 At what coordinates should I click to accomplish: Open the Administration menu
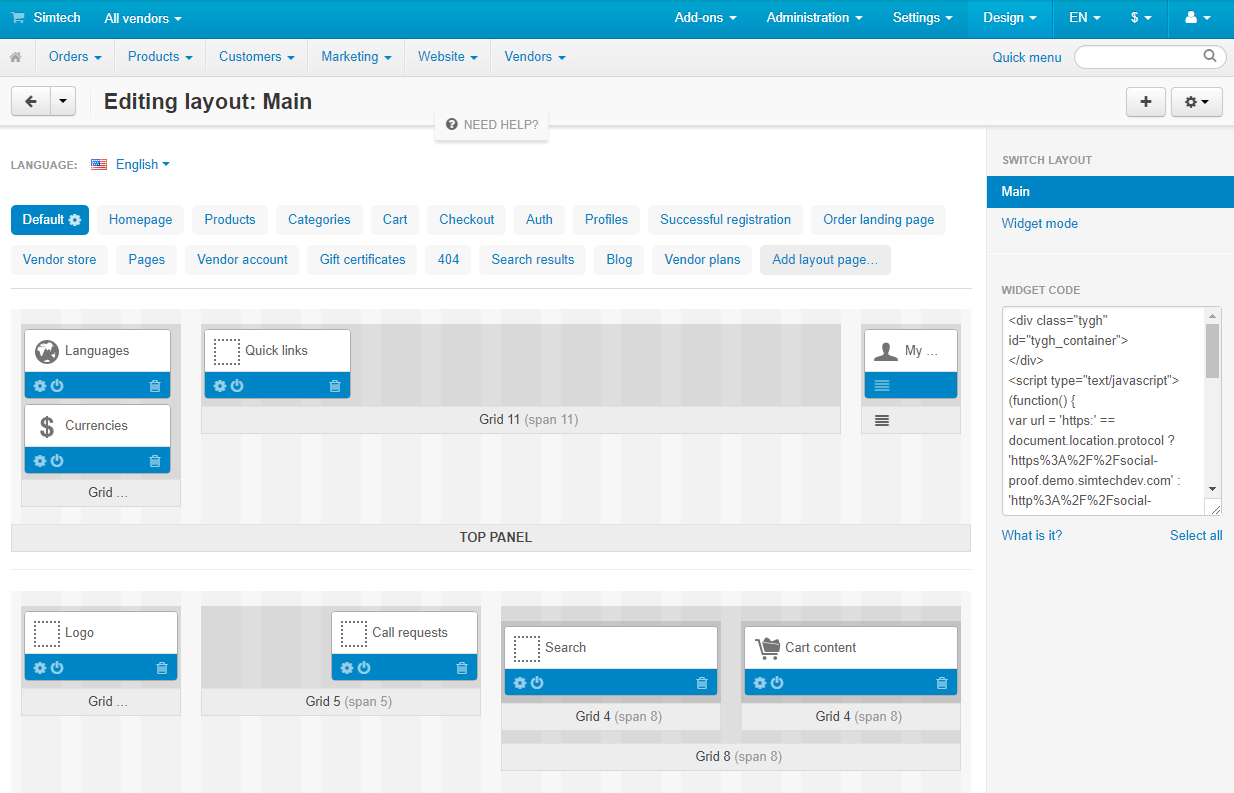coord(814,18)
